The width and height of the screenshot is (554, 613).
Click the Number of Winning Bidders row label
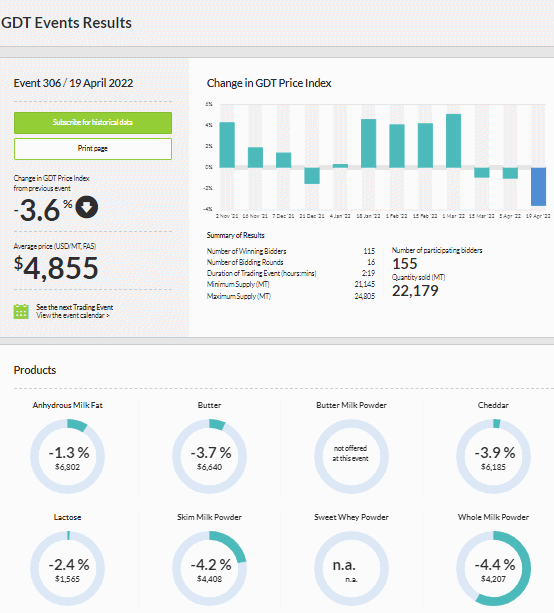(x=246, y=251)
